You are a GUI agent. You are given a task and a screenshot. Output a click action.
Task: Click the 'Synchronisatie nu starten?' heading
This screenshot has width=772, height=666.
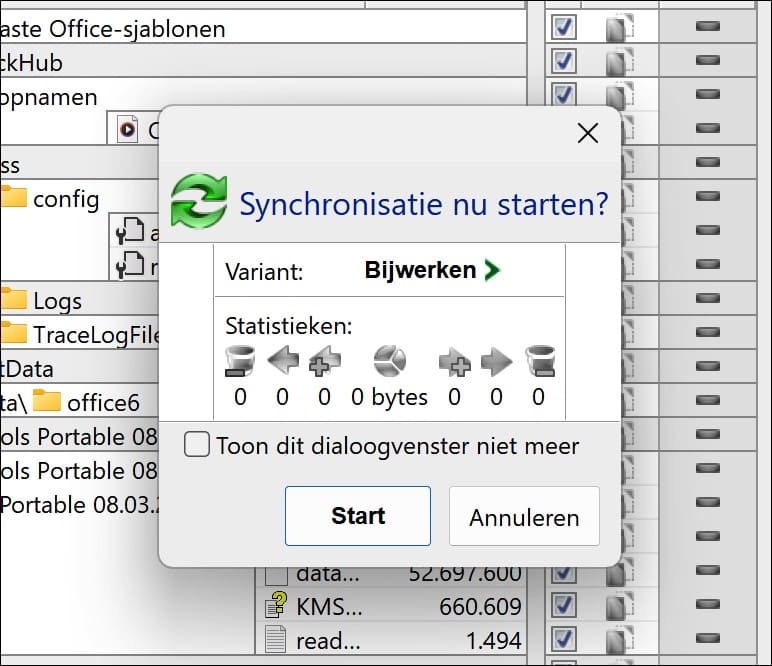click(x=424, y=204)
